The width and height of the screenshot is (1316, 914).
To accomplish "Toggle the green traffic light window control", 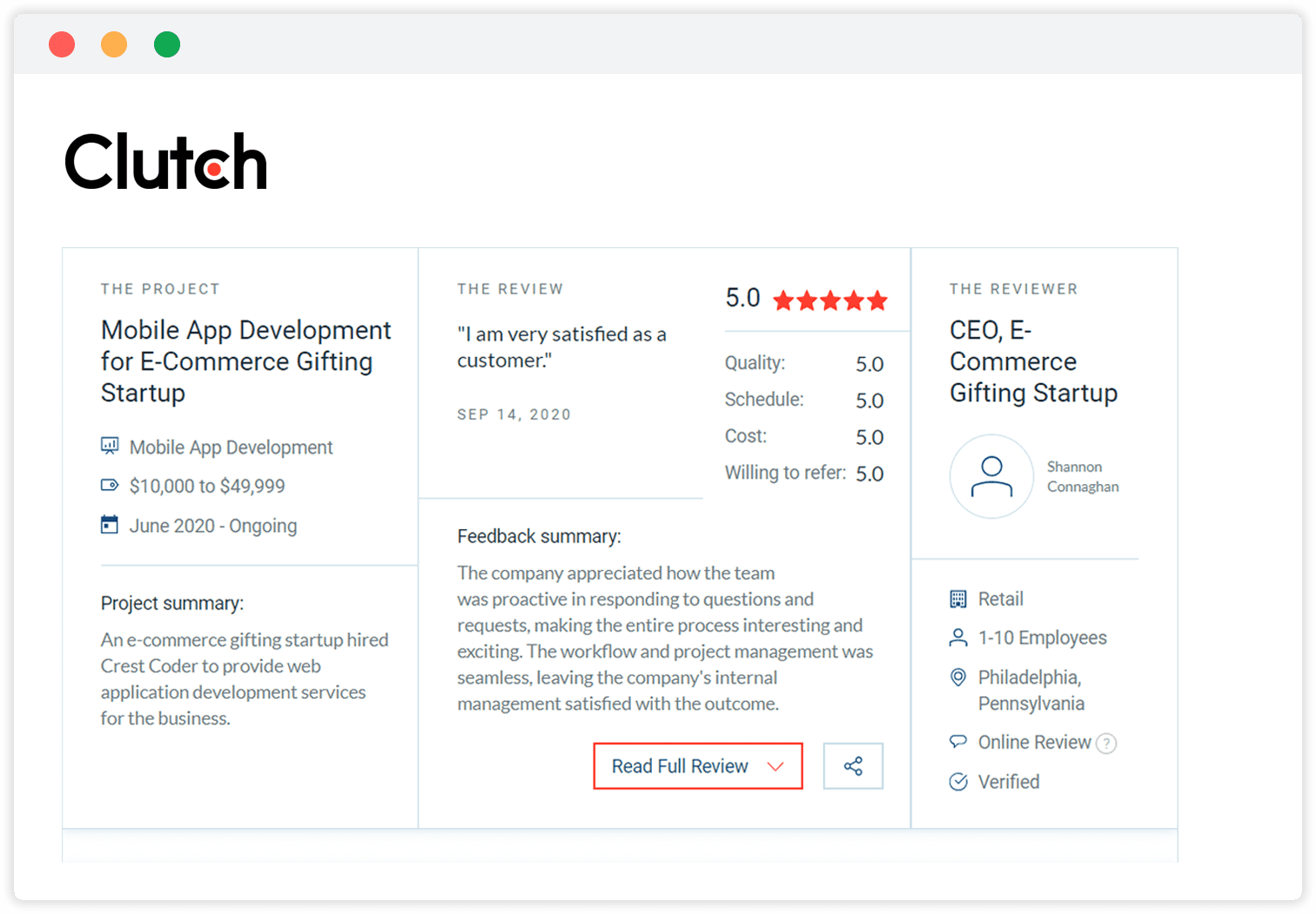I will (166, 44).
